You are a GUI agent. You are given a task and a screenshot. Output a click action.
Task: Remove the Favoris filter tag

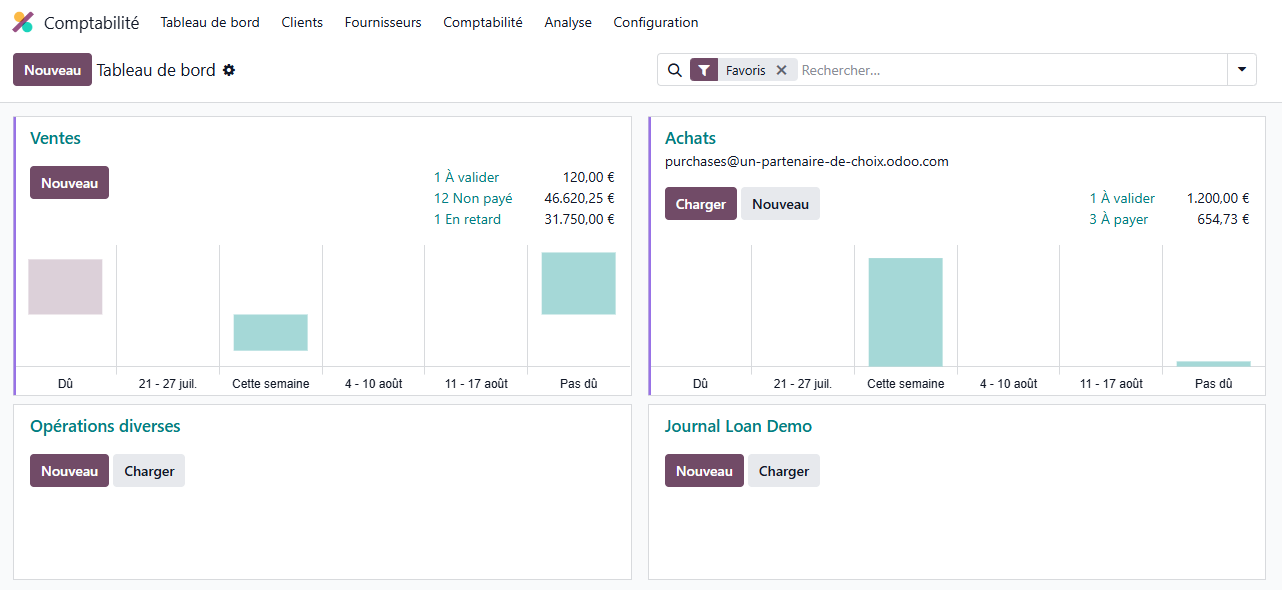coord(782,70)
